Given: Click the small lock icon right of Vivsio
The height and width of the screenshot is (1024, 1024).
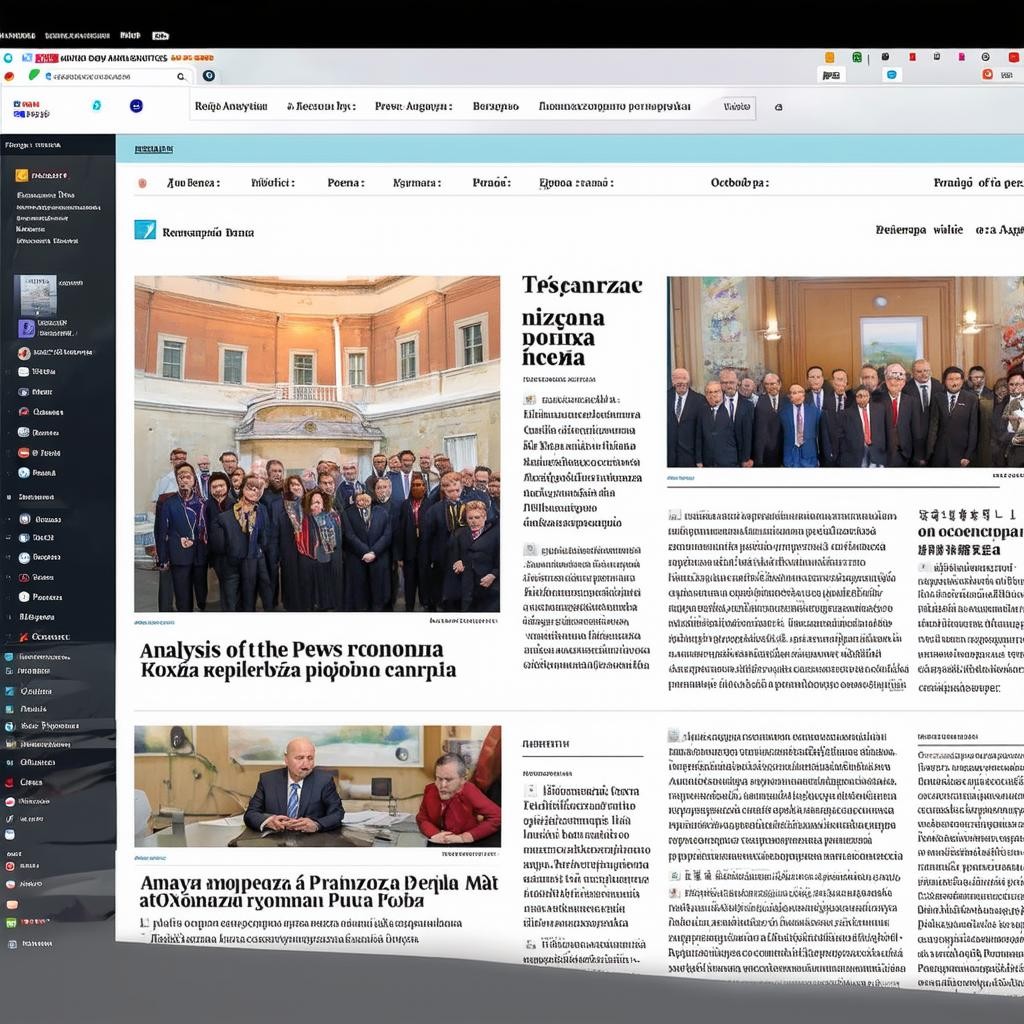Looking at the screenshot, I should tap(778, 107).
